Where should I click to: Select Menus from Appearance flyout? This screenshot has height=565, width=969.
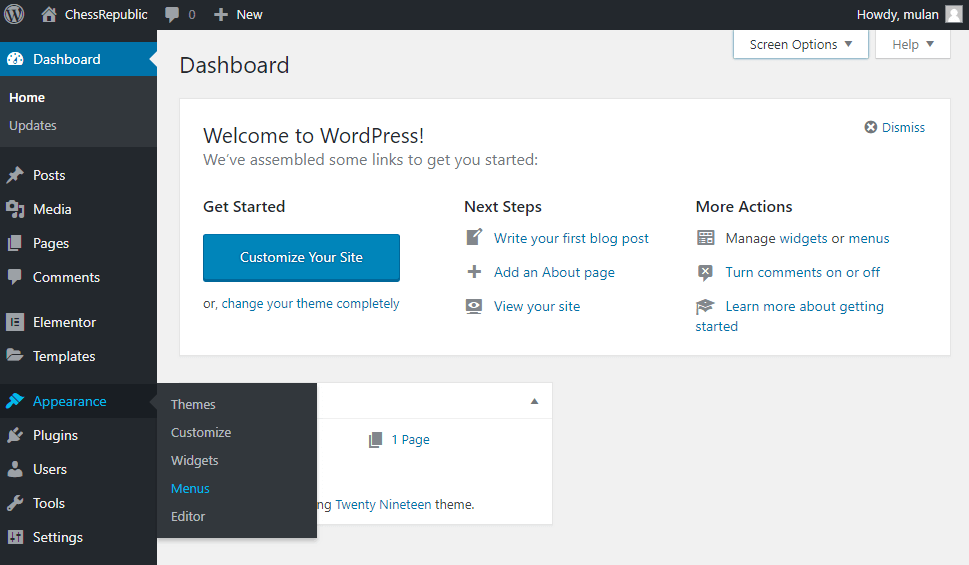190,488
